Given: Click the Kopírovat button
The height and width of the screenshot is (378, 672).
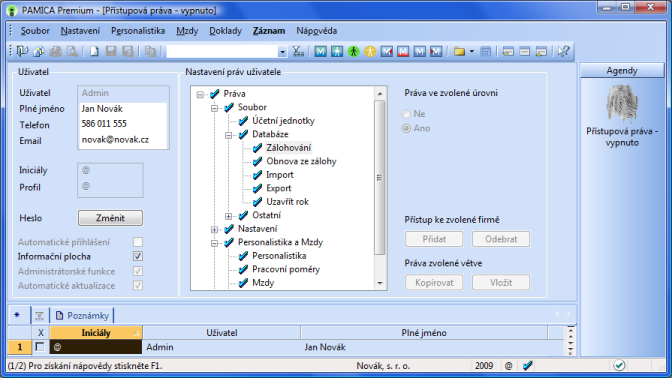Looking at the screenshot, I should [x=434, y=282].
